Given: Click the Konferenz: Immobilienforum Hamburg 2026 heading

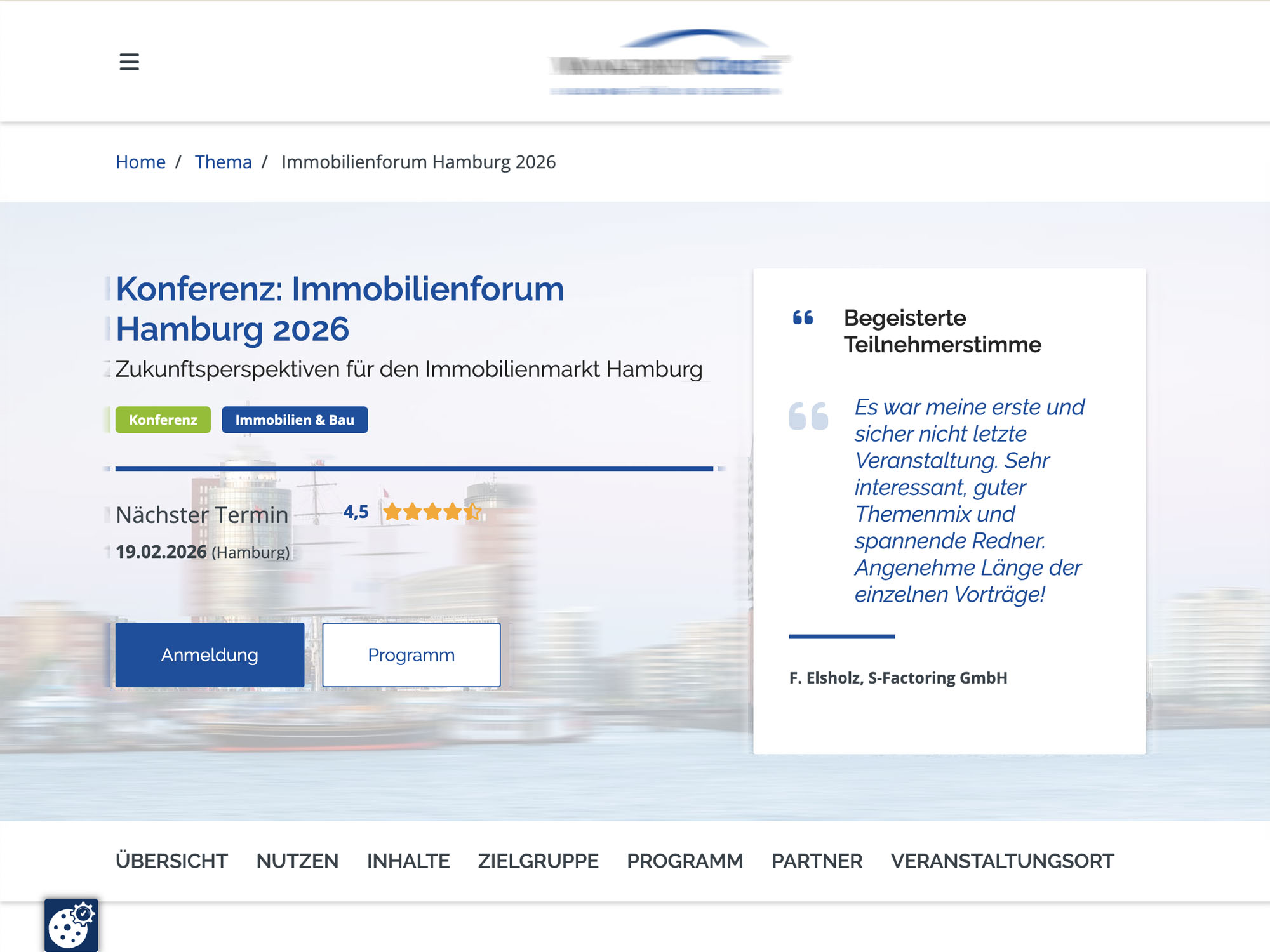Looking at the screenshot, I should (340, 309).
